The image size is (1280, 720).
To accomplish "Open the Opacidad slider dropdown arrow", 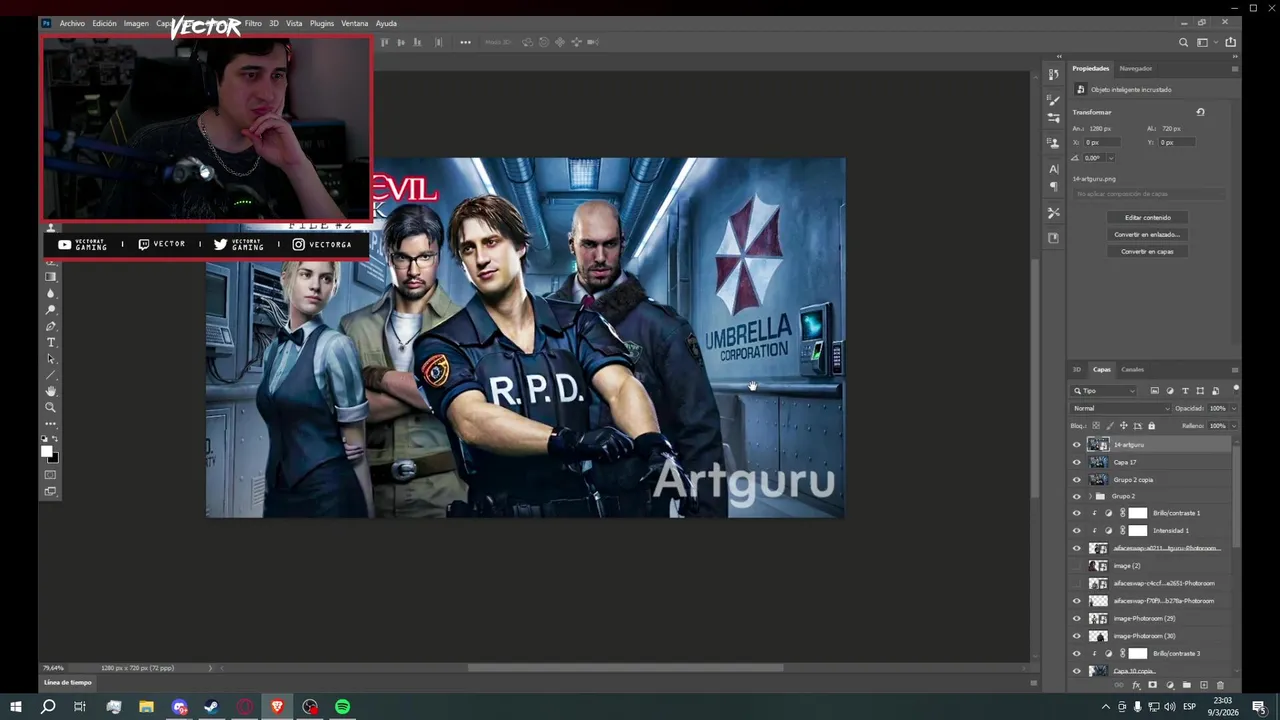I will [x=1233, y=408].
